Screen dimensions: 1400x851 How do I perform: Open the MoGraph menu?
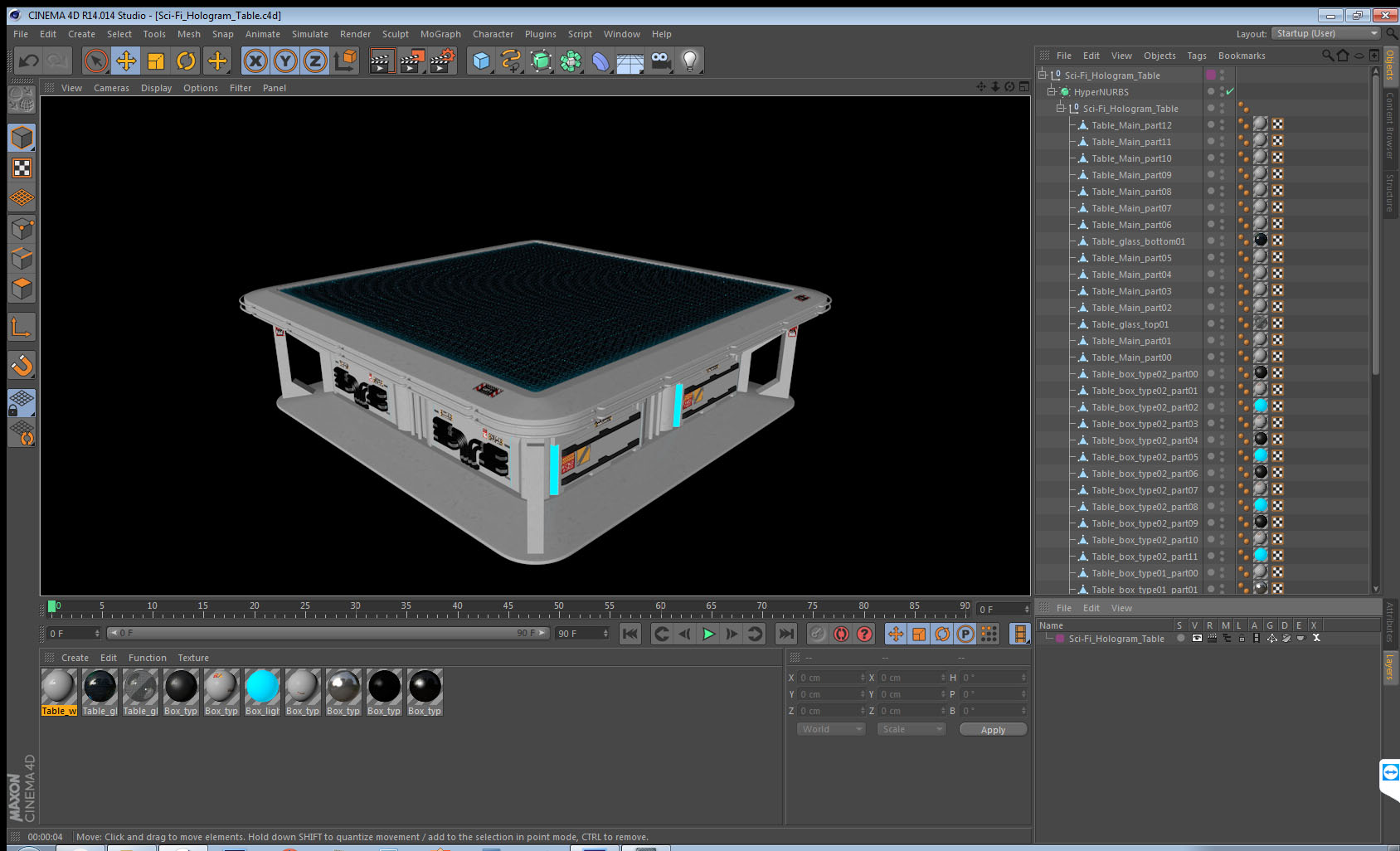(440, 34)
